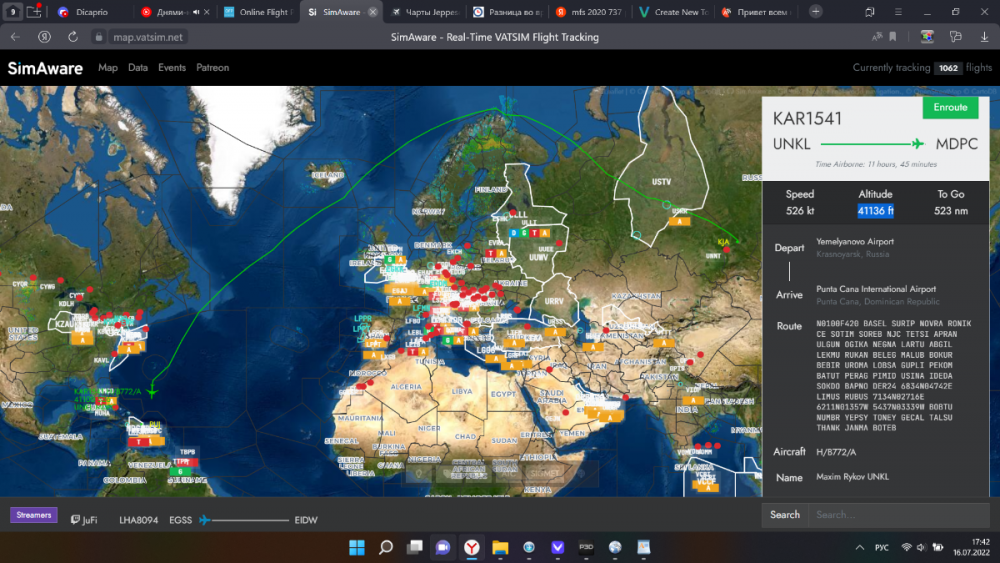Image resolution: width=1000 pixels, height=563 pixels.
Task: Switch to the Online Flight tab
Action: [x=256, y=12]
